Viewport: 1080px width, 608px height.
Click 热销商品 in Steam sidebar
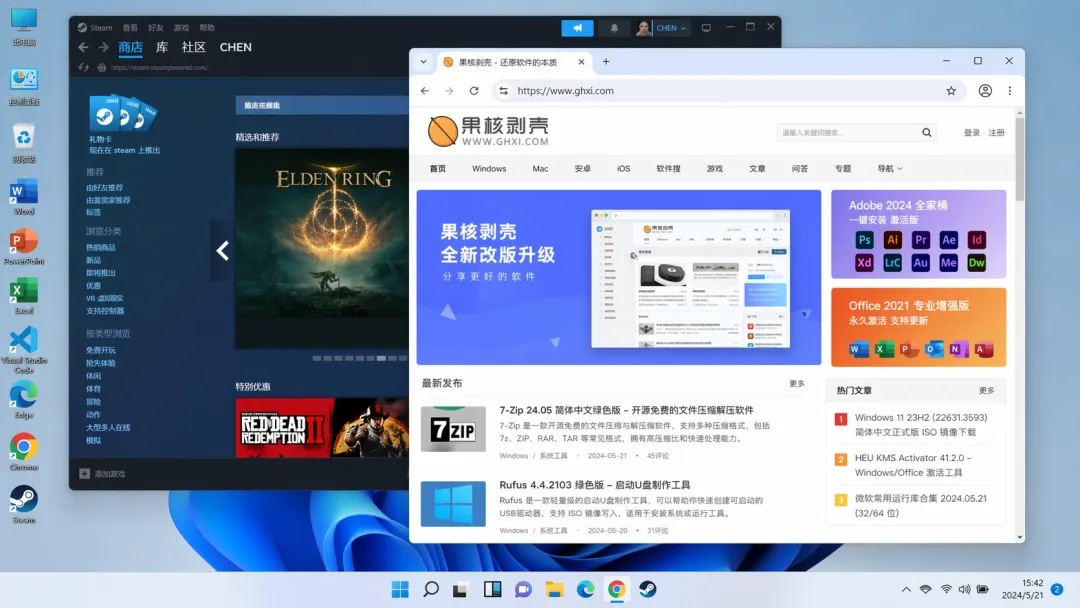coord(101,247)
